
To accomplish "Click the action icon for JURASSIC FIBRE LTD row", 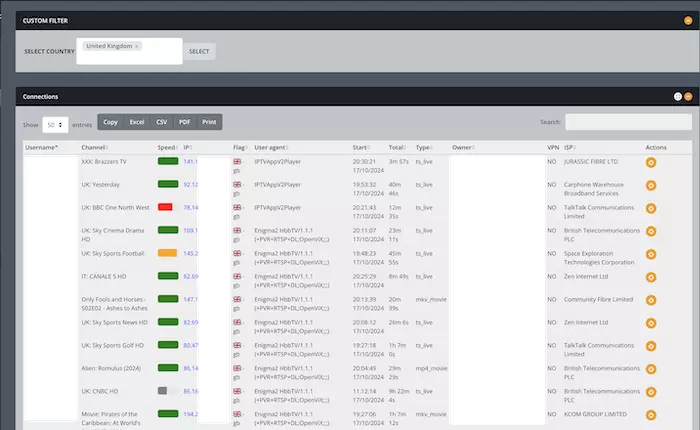I will tap(650, 161).
